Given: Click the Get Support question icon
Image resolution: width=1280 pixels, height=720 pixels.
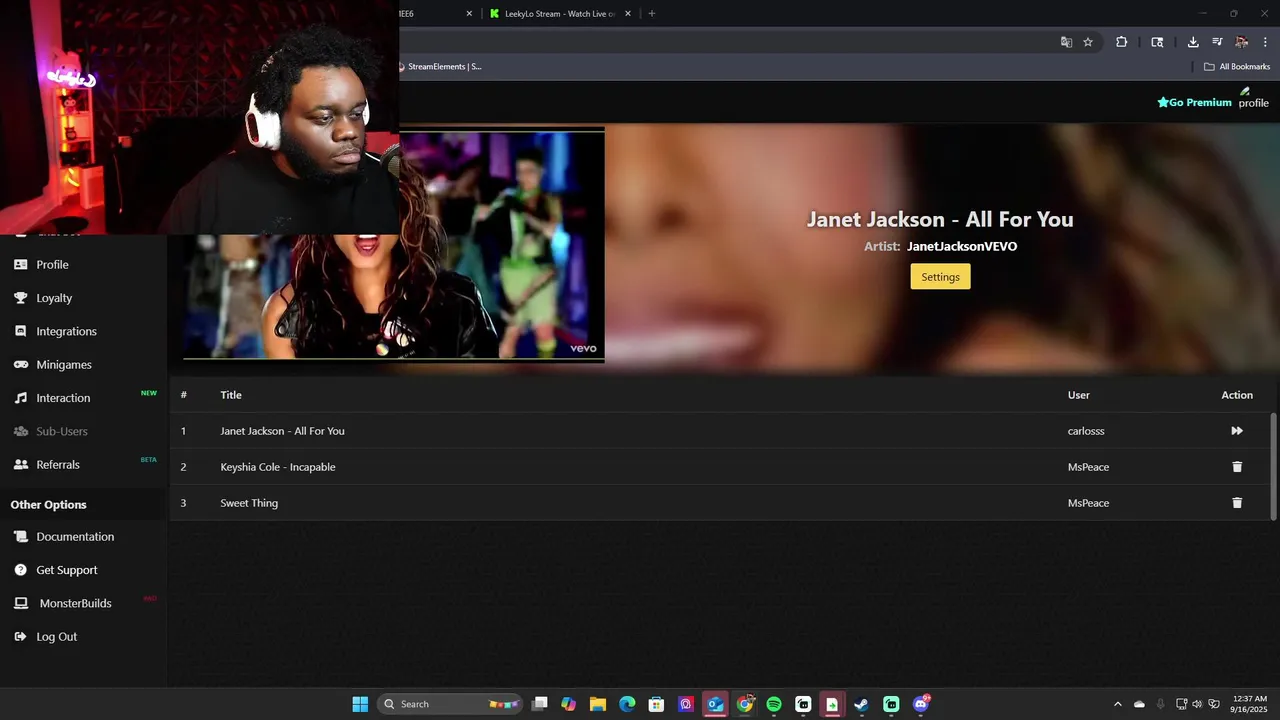Looking at the screenshot, I should click(x=20, y=570).
